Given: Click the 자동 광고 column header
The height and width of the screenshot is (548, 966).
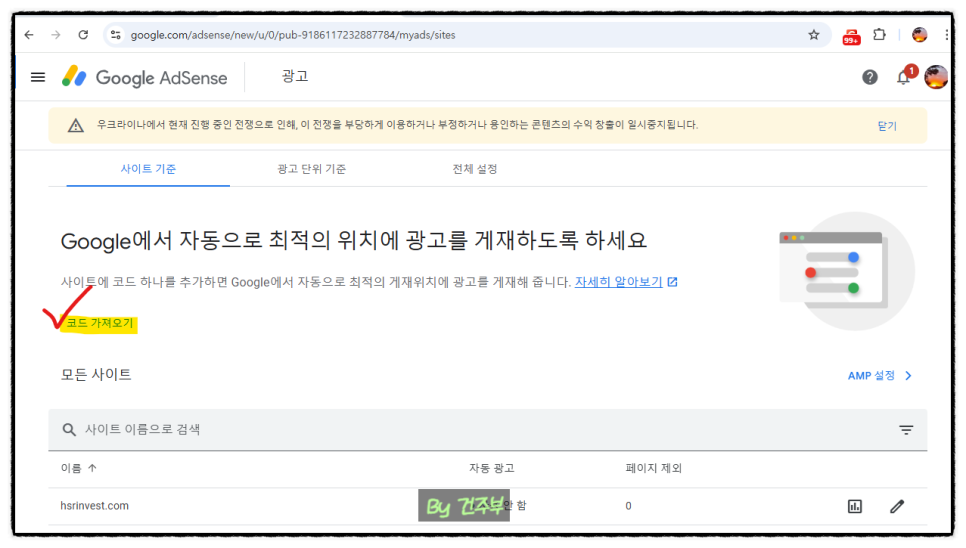Looking at the screenshot, I should click(492, 468).
